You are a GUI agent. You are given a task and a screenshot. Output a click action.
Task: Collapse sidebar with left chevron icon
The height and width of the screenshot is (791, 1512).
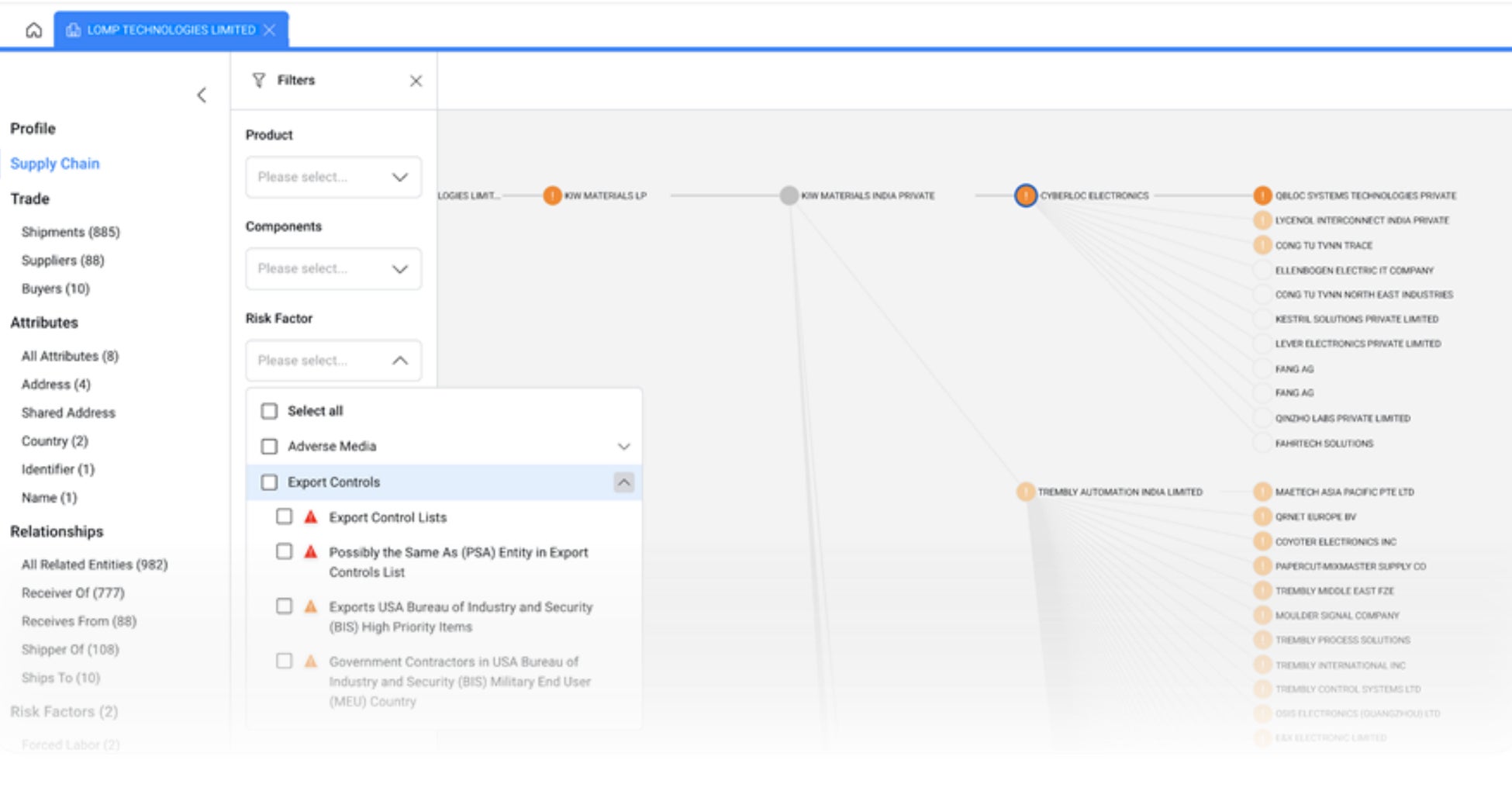(x=202, y=95)
